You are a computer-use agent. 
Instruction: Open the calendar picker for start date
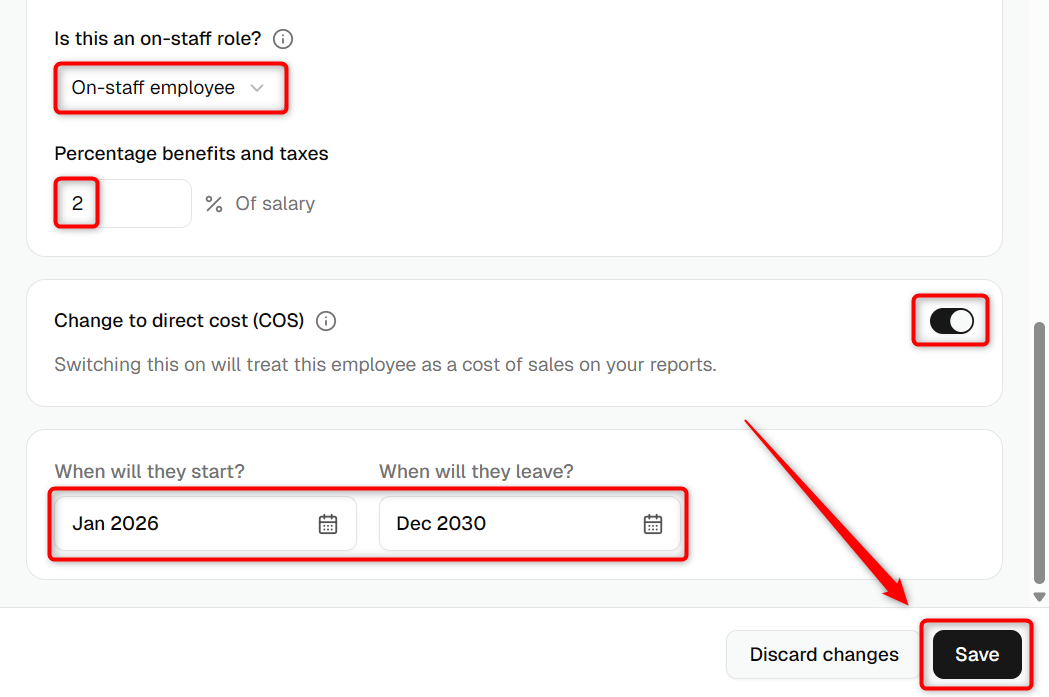click(x=328, y=524)
